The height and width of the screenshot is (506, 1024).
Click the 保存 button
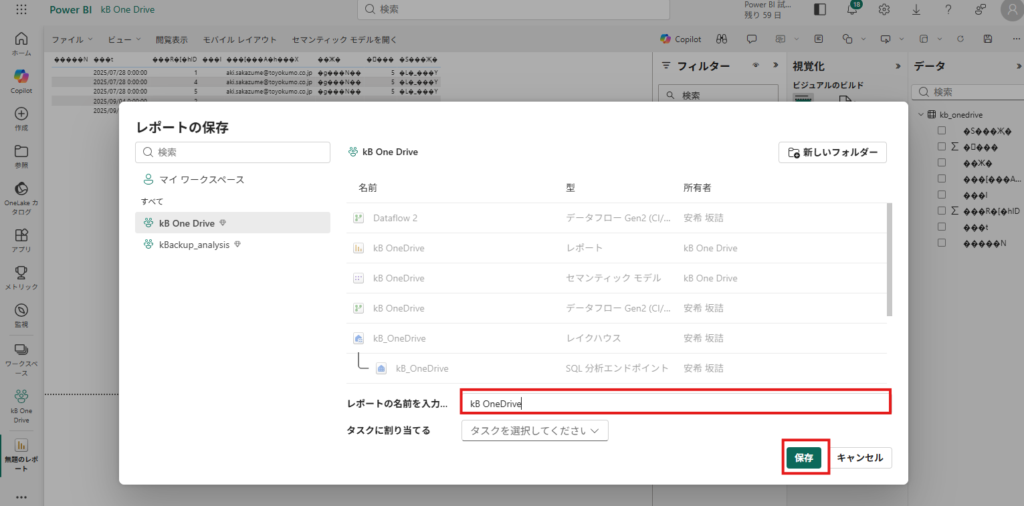(804, 457)
